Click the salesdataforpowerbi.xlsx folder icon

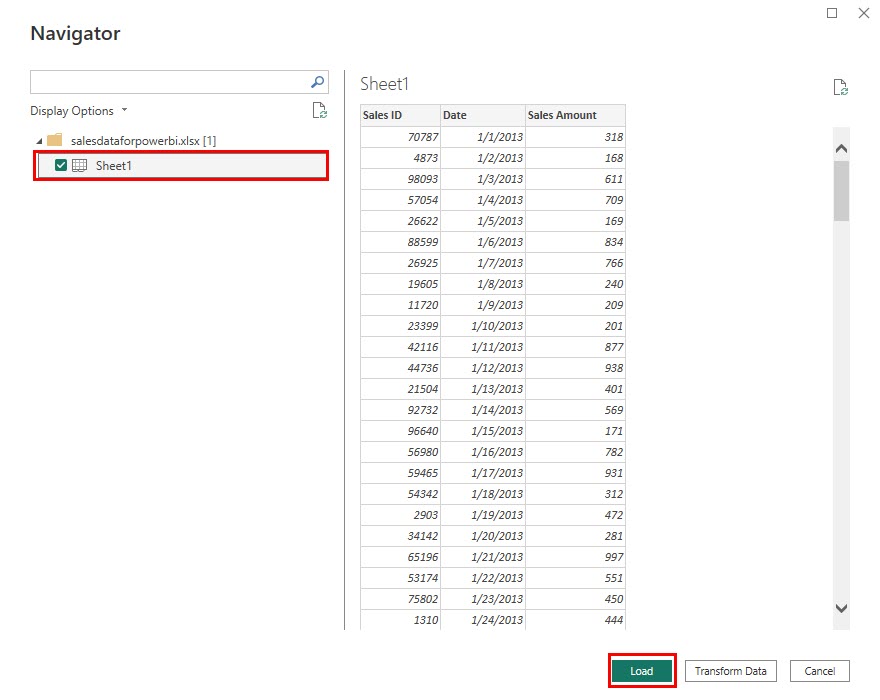(x=54, y=140)
